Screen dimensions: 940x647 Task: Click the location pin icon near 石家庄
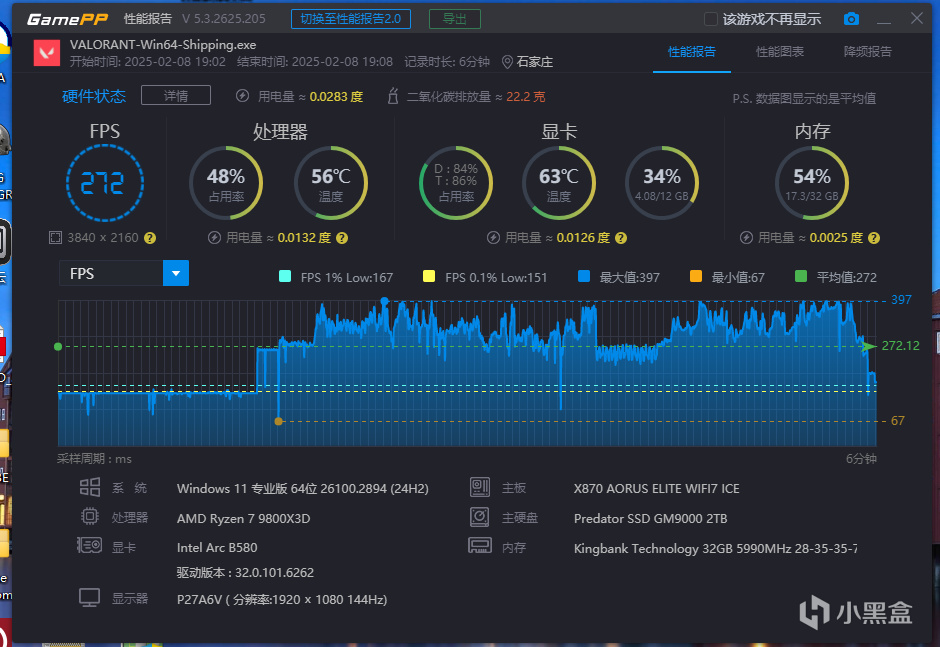click(507, 62)
